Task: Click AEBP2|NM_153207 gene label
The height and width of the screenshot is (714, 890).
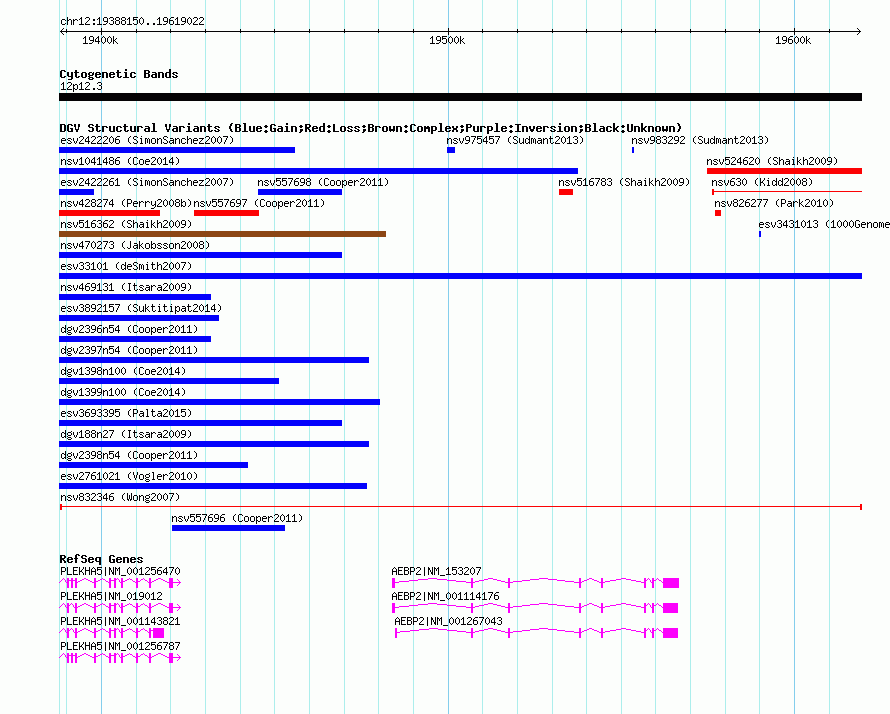Action: 436,571
